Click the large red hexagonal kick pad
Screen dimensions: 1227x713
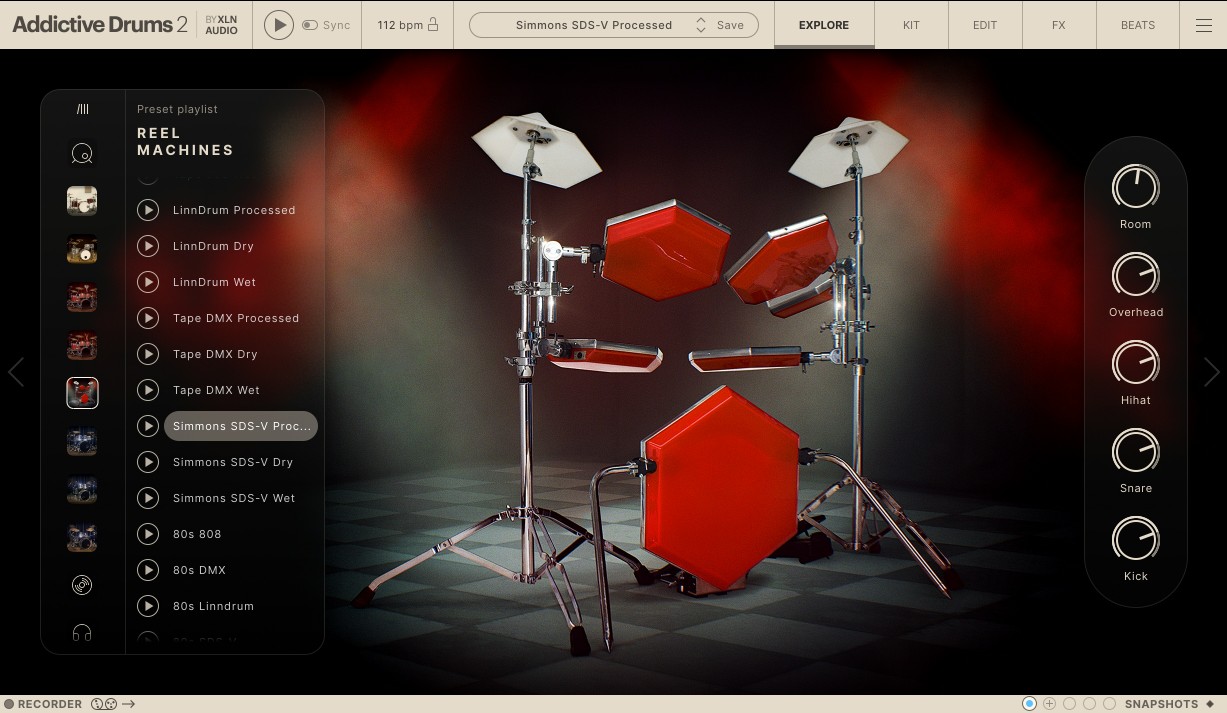(x=720, y=487)
